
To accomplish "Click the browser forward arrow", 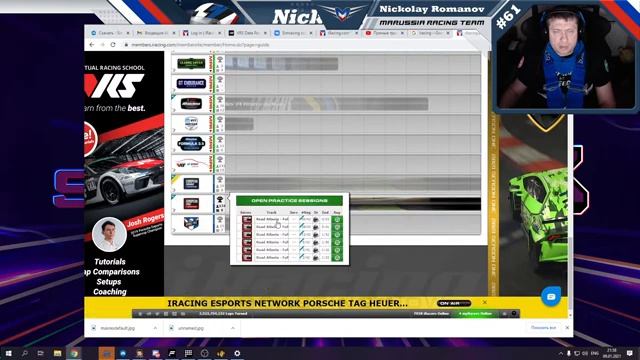I will click(102, 44).
